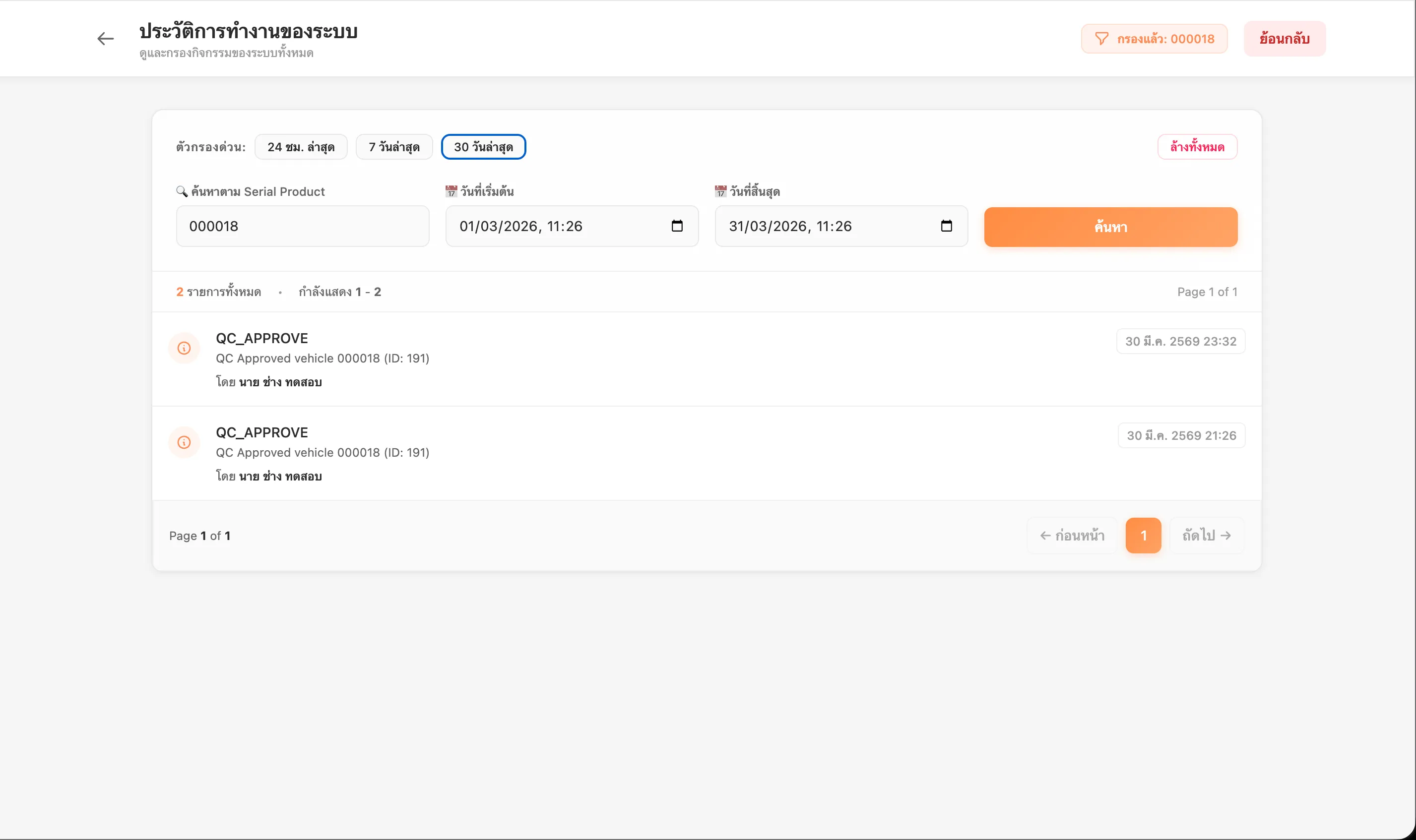The height and width of the screenshot is (840, 1416).
Task: Go to previous page with ก่อนหน้า
Action: click(x=1072, y=536)
